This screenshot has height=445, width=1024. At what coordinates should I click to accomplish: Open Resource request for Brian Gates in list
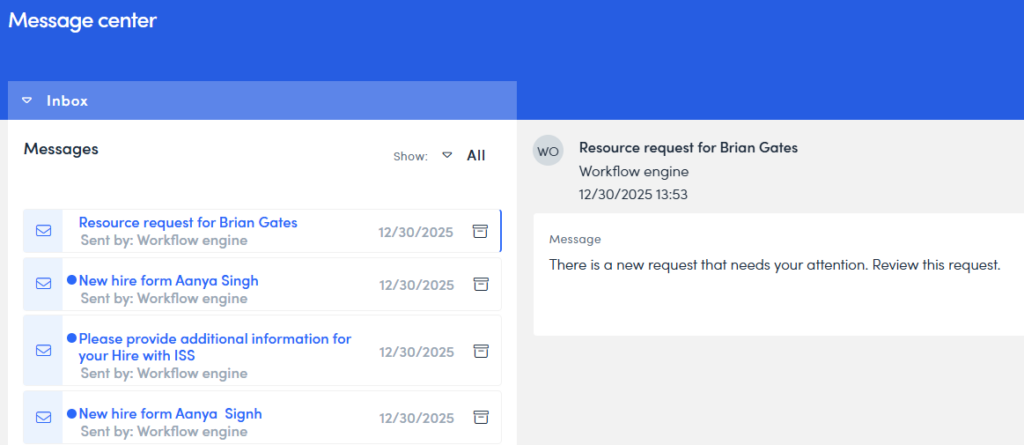(188, 222)
